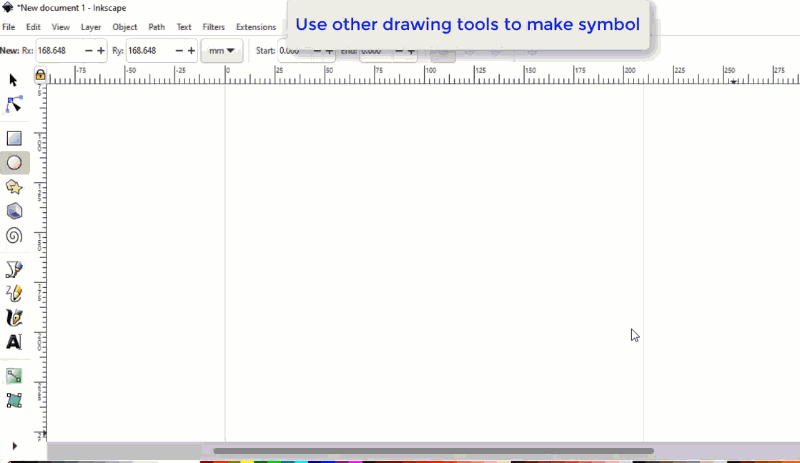Select the Star and polygon tool
The width and height of the screenshot is (800, 463).
click(14, 187)
